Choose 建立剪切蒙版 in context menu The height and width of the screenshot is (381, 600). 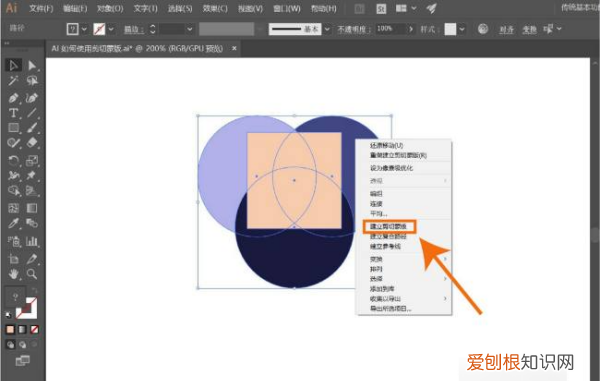(x=389, y=226)
